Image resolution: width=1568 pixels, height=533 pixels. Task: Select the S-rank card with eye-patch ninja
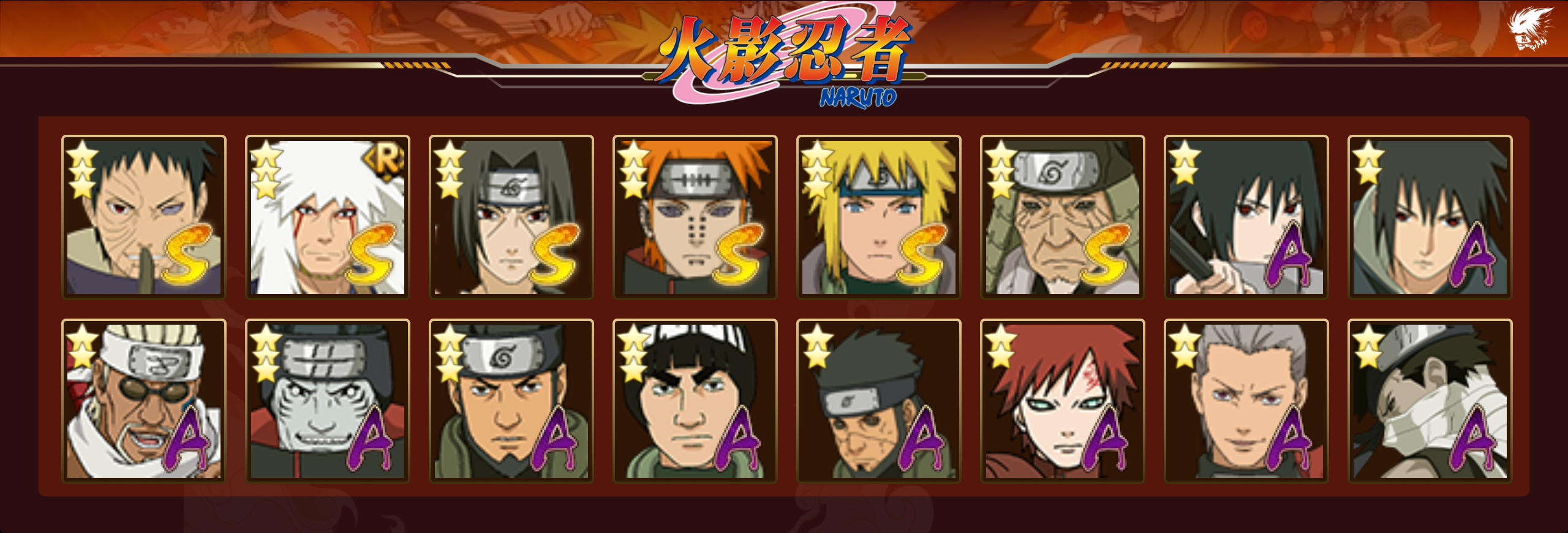[x=144, y=217]
